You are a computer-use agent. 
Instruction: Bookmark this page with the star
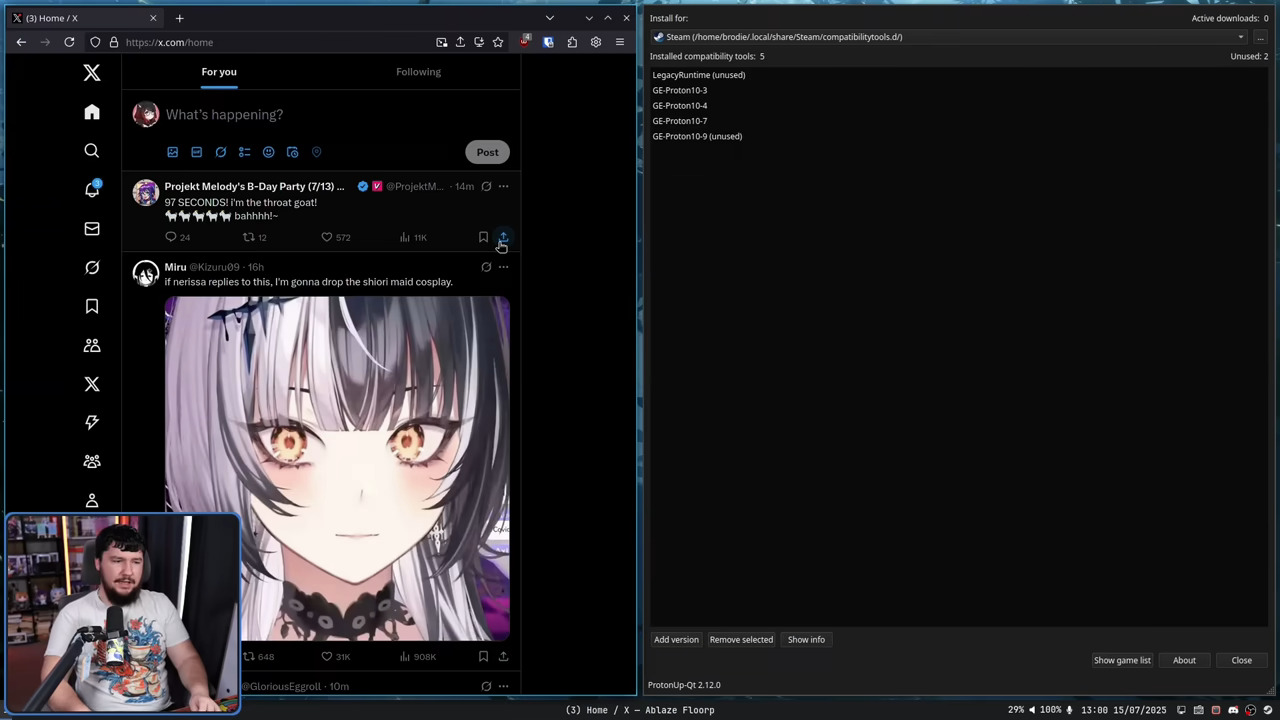point(498,42)
